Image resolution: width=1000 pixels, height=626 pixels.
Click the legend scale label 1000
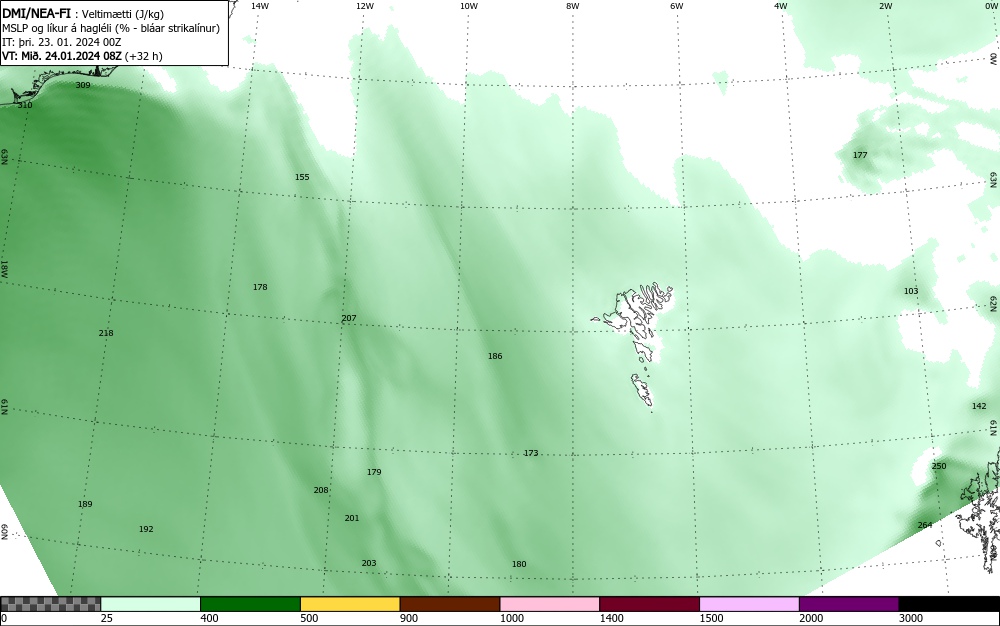point(512,618)
